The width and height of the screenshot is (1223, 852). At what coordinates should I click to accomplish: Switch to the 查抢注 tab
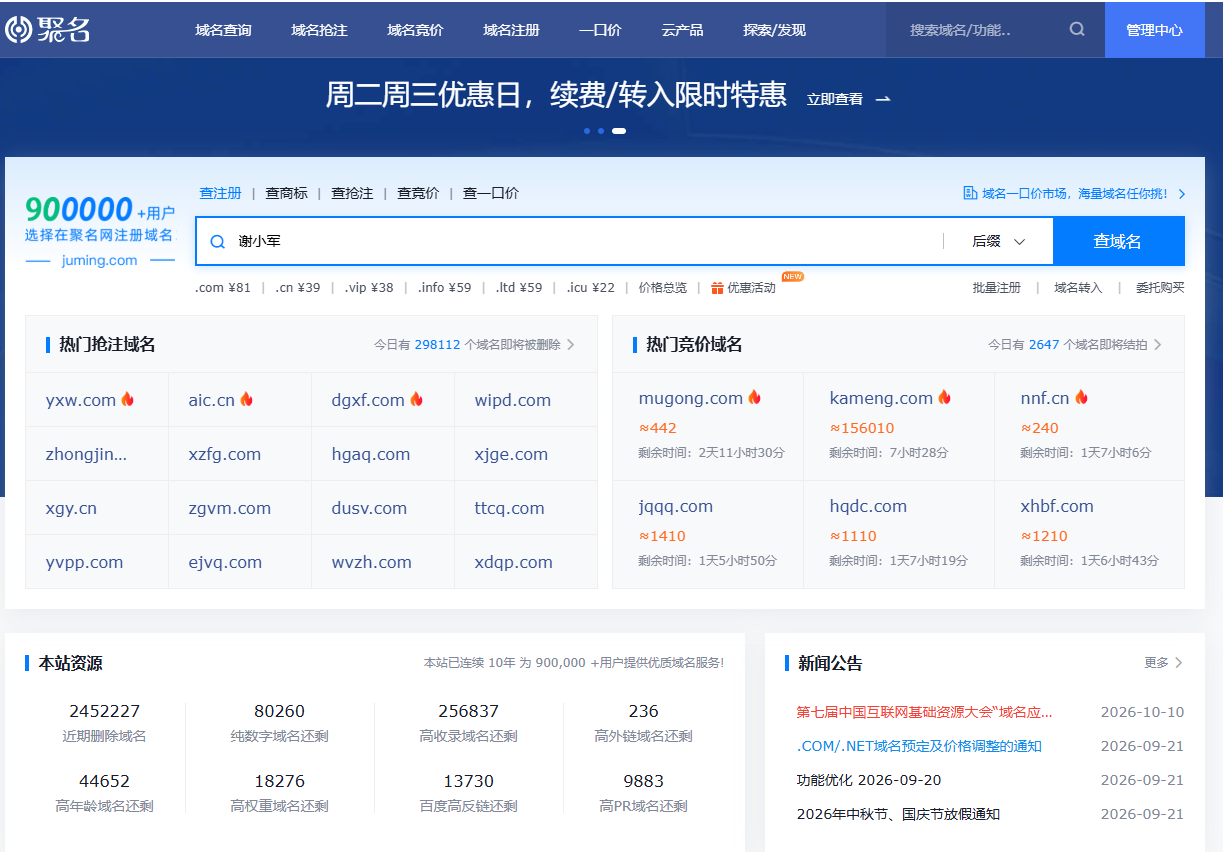[352, 193]
